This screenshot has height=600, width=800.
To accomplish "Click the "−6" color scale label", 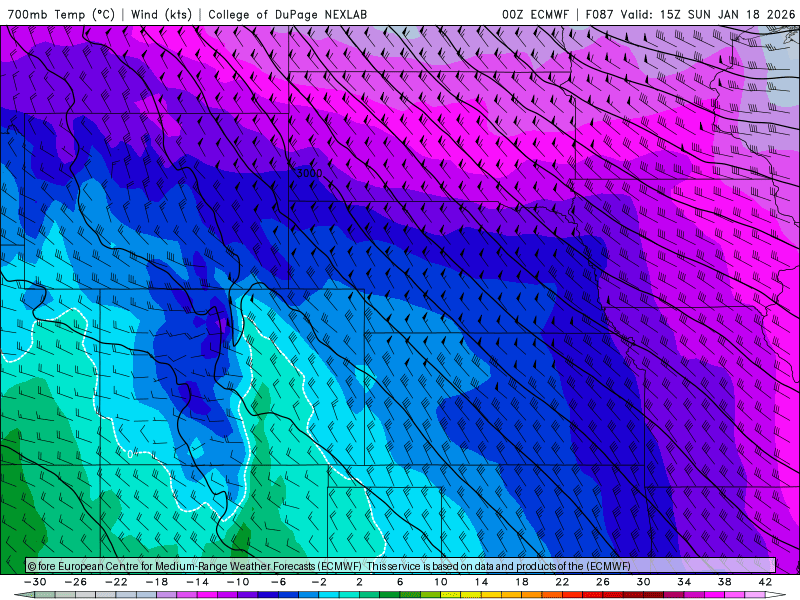I will point(279,582).
